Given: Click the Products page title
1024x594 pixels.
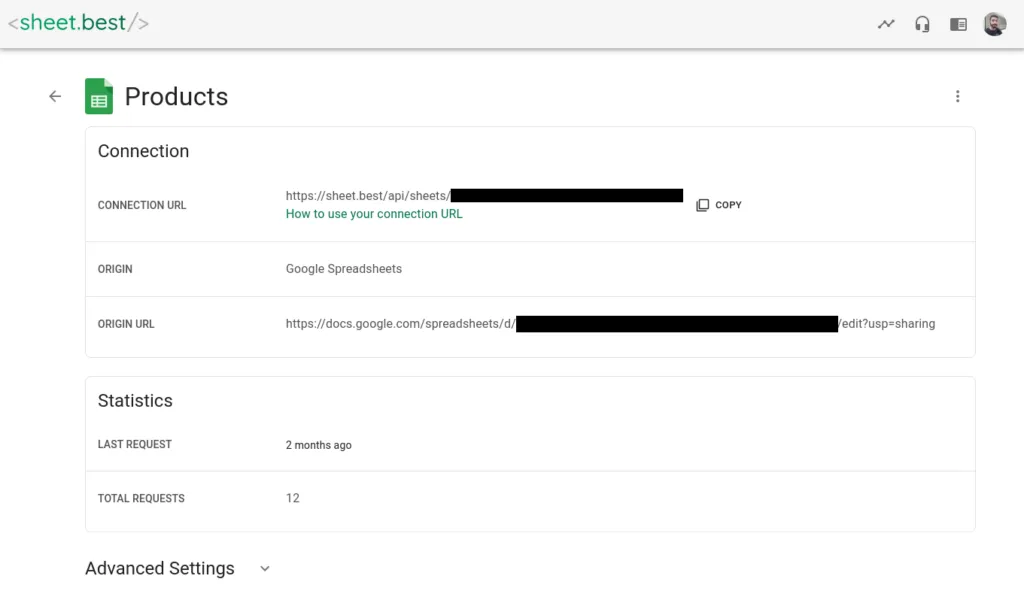Looking at the screenshot, I should (x=176, y=97).
